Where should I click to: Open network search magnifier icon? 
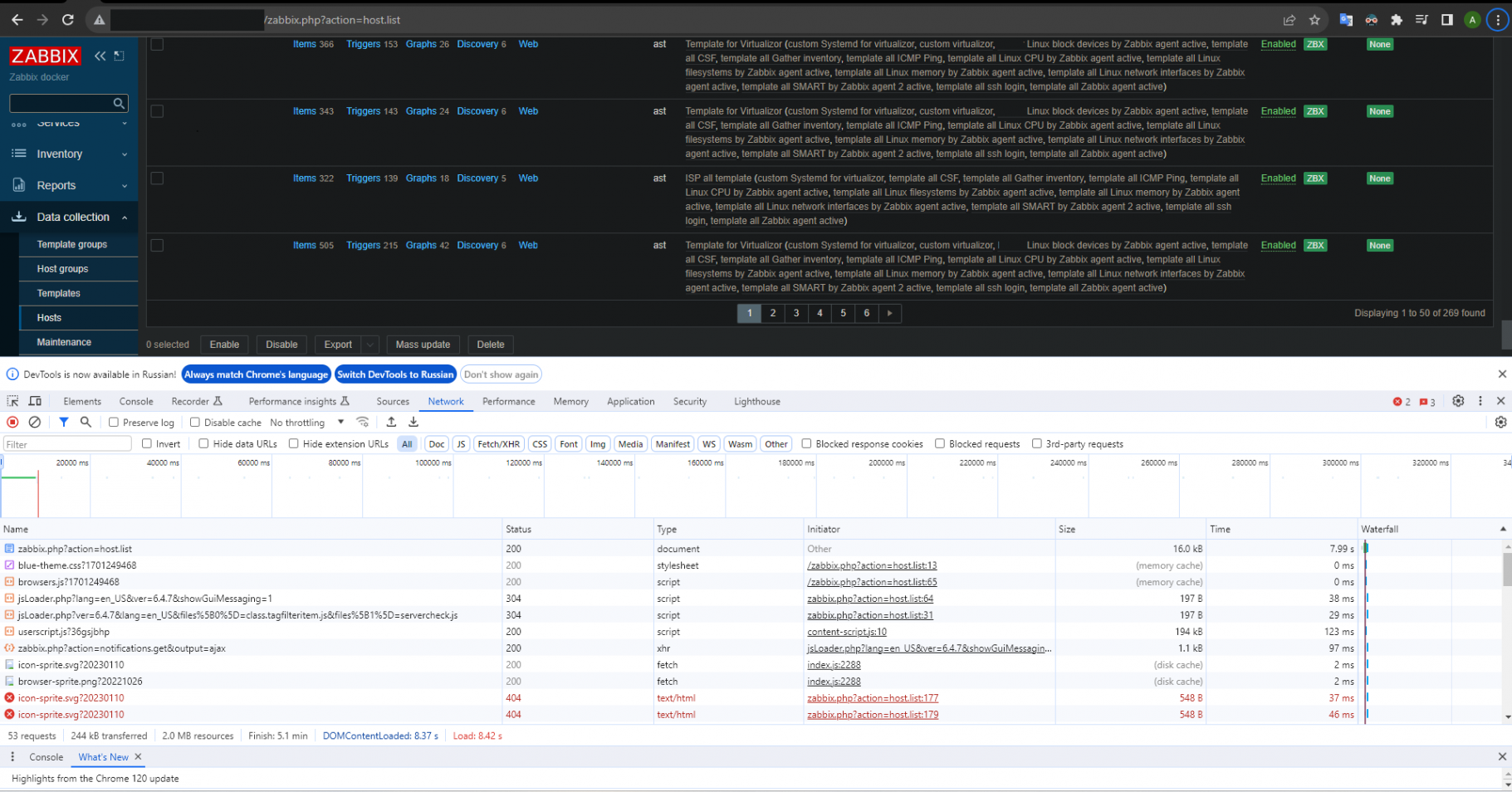point(86,423)
